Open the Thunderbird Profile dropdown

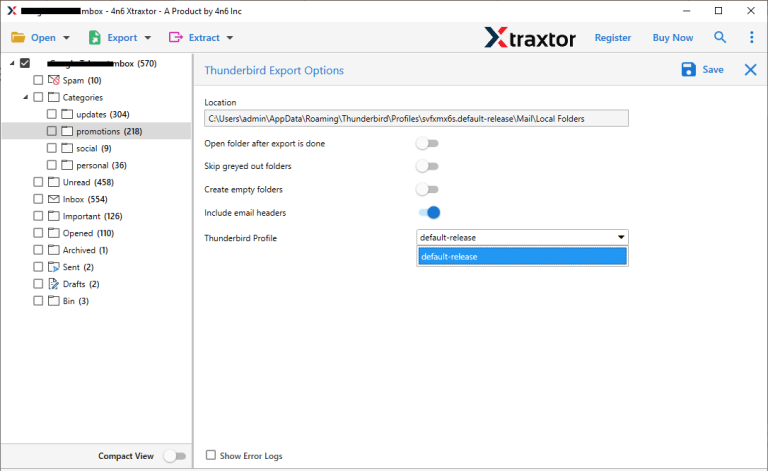tap(522, 238)
